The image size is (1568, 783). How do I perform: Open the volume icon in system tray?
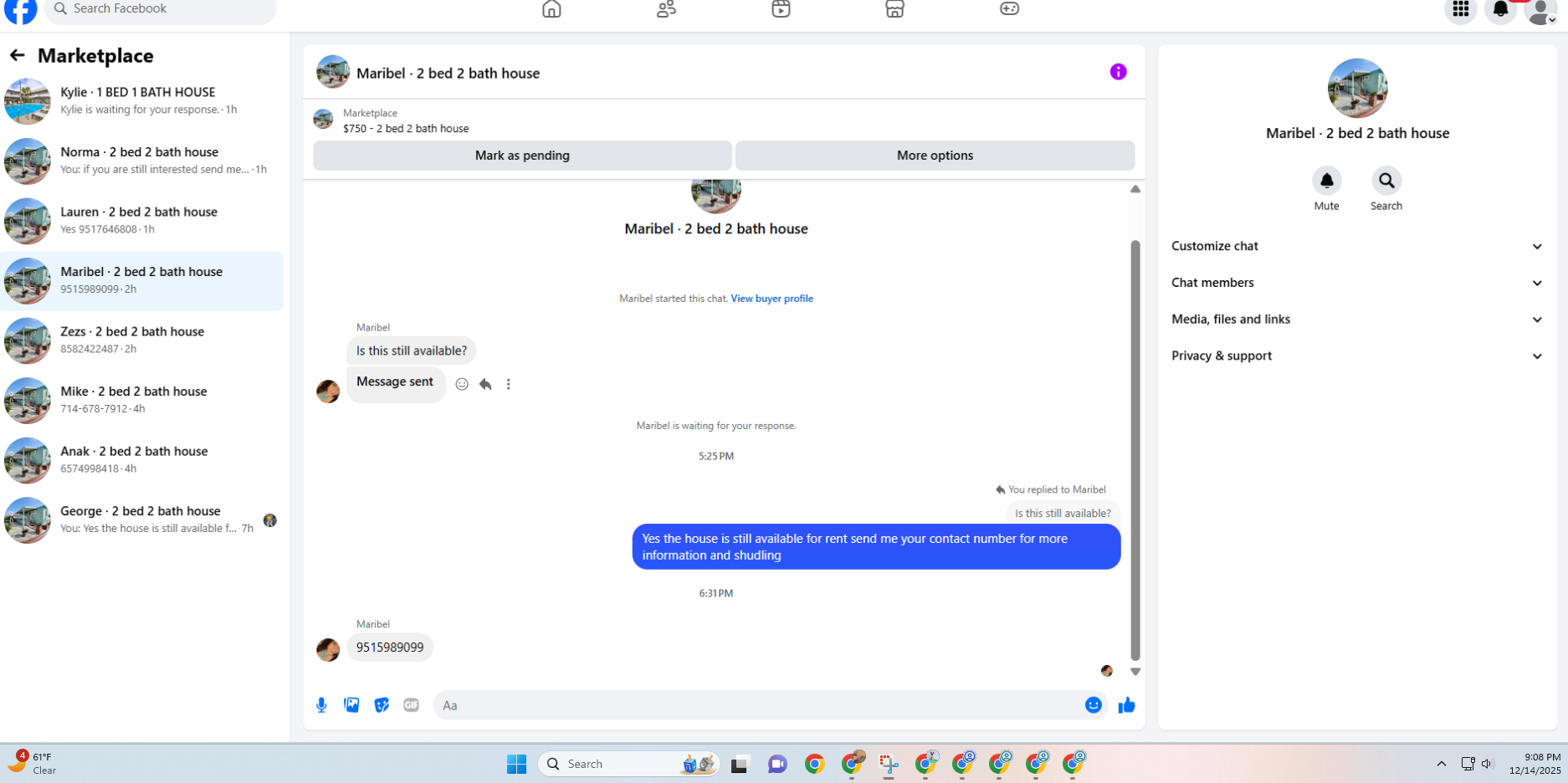pyautogui.click(x=1488, y=764)
